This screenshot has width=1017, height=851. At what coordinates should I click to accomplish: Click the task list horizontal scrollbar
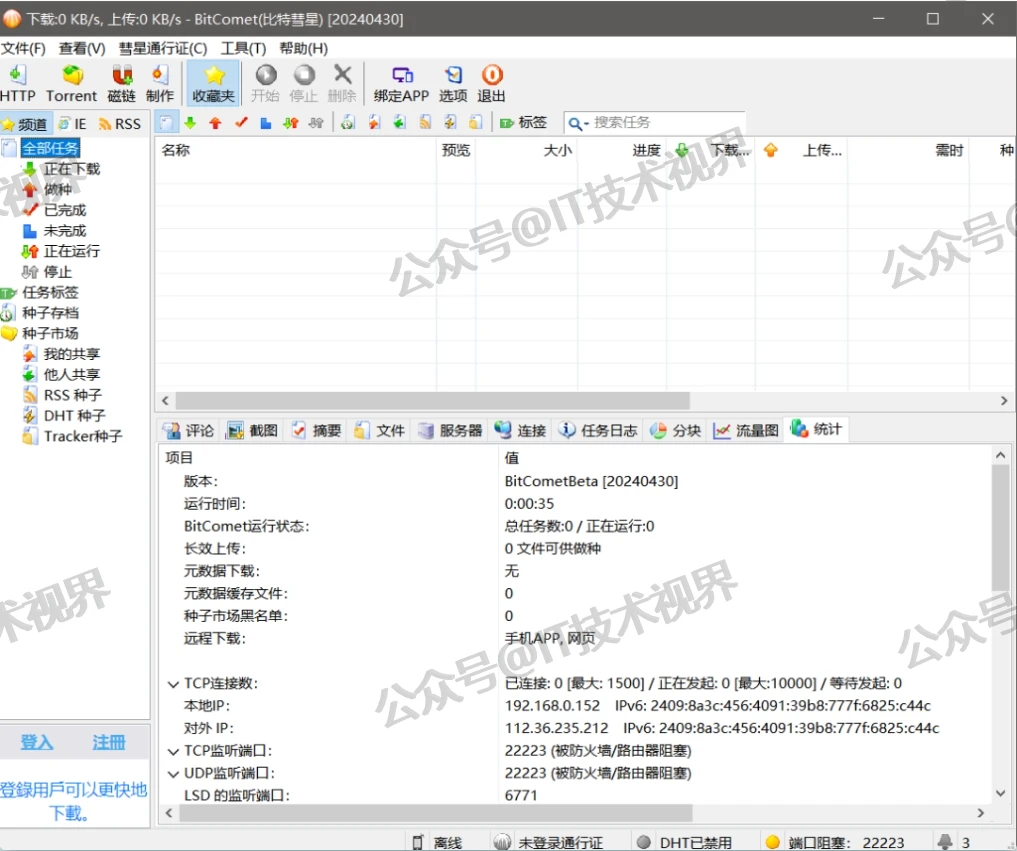[433, 400]
